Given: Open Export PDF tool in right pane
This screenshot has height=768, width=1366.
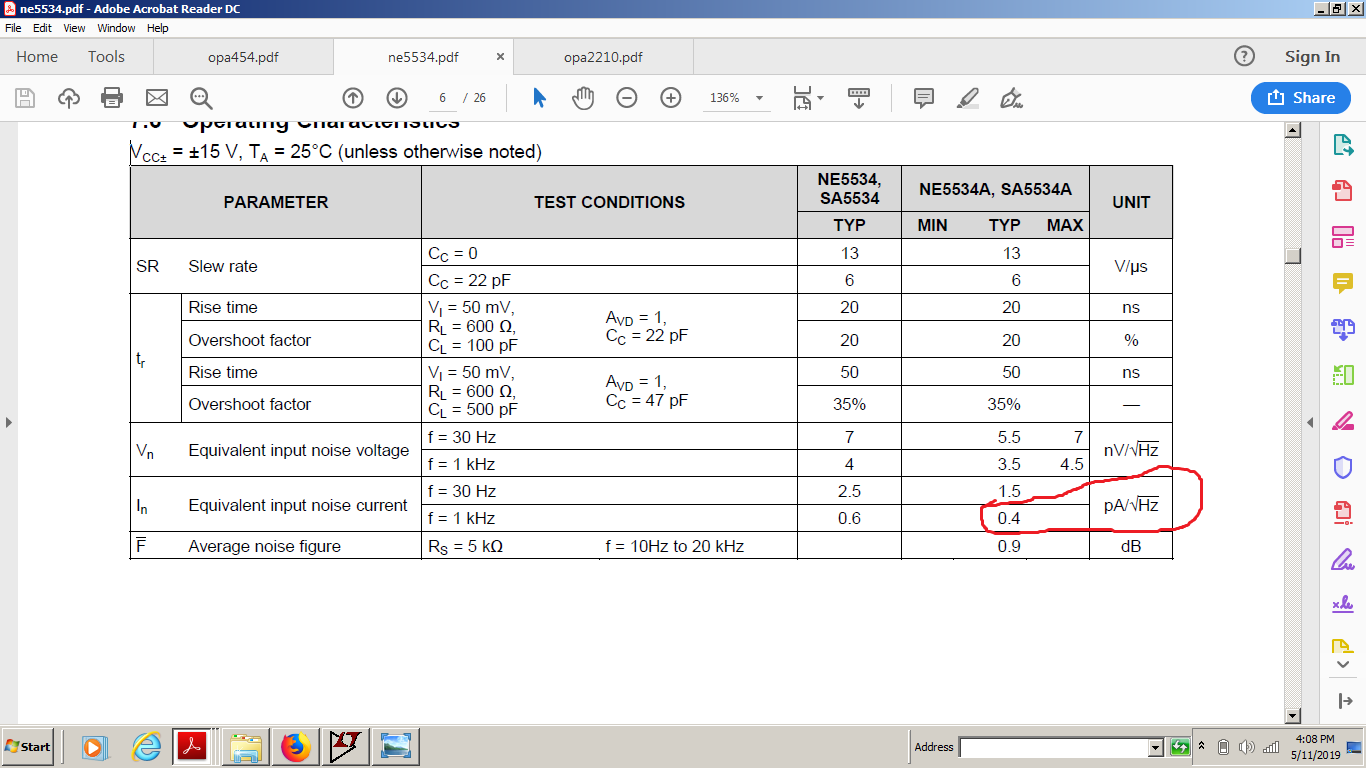Looking at the screenshot, I should click(x=1343, y=146).
